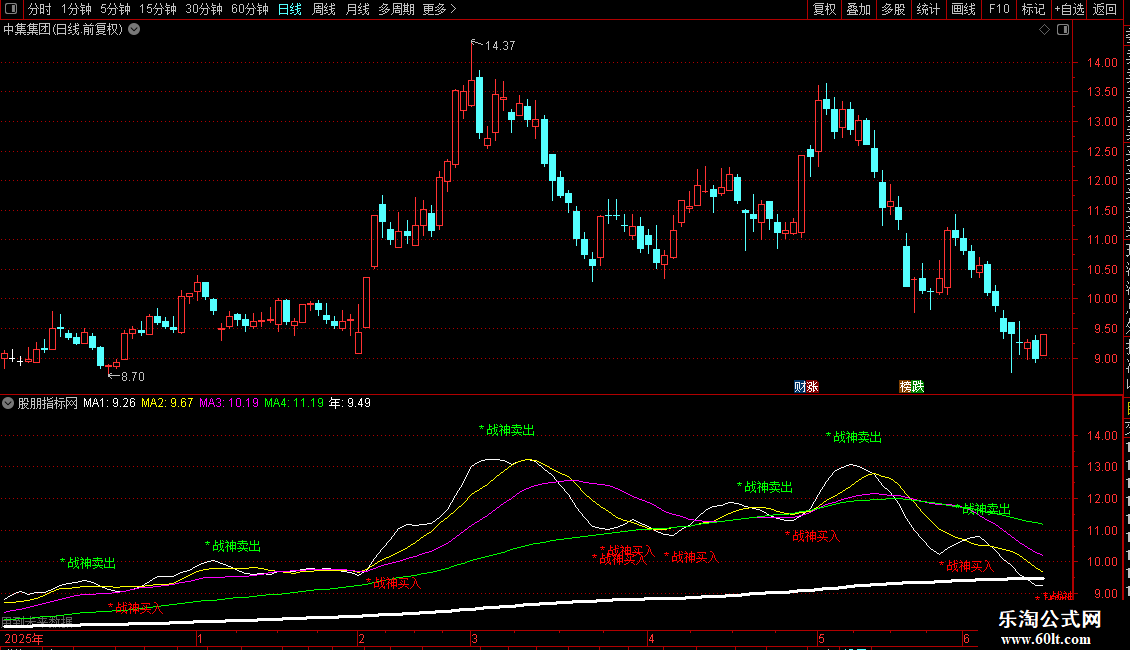Image resolution: width=1130 pixels, height=650 pixels.
Task: Click the 战神买入 signal near February
Action: tap(393, 583)
